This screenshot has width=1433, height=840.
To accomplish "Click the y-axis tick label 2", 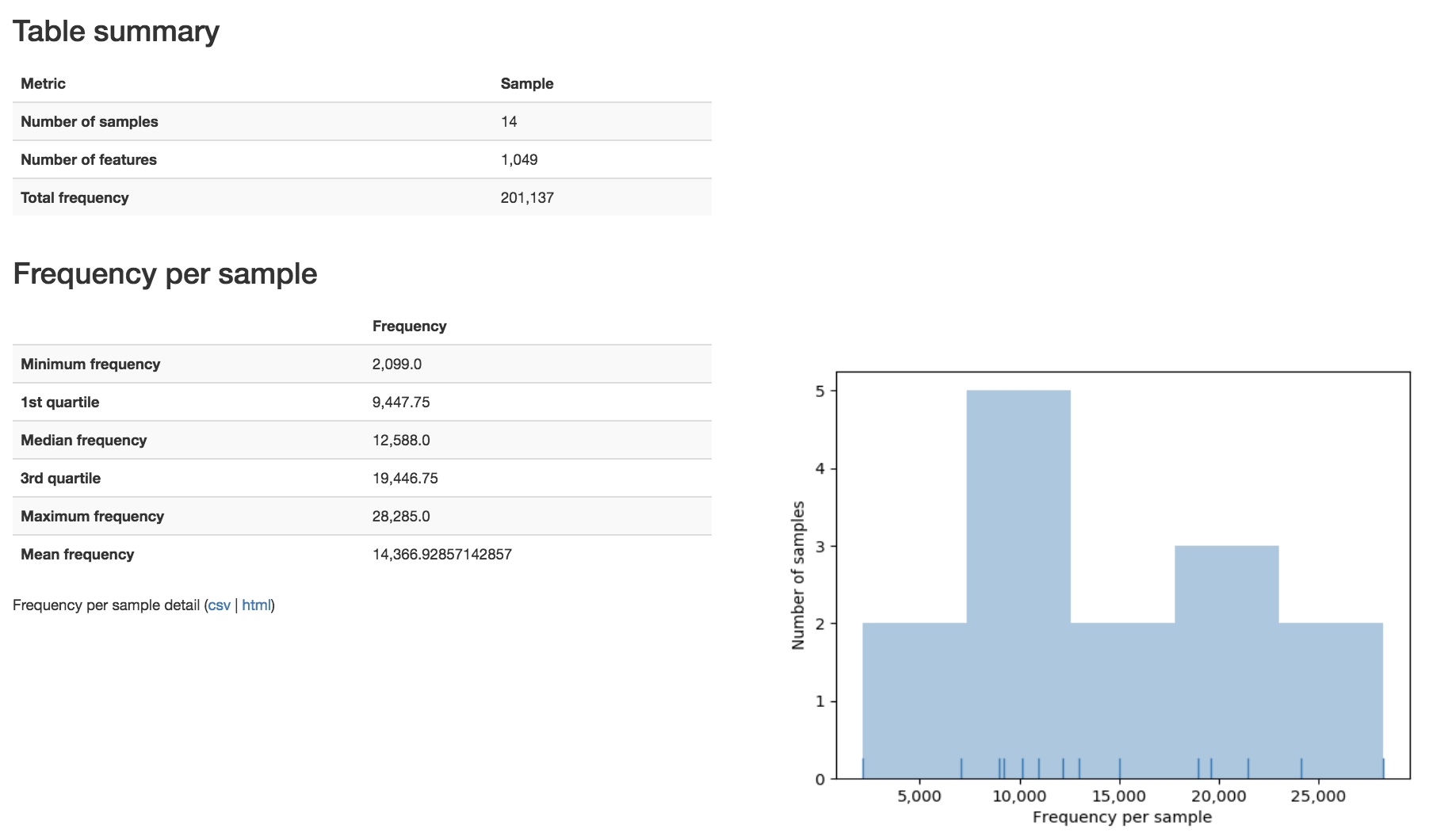I will click(820, 624).
